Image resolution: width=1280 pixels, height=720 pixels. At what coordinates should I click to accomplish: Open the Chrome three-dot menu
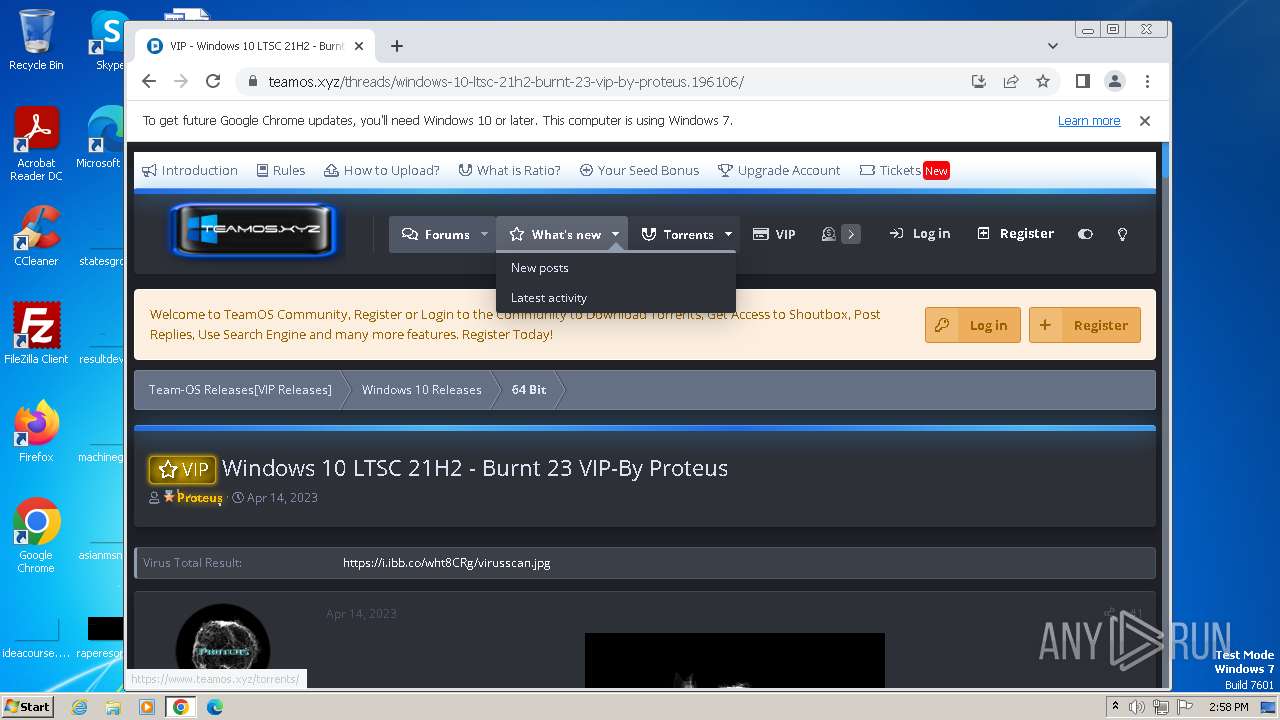(x=1147, y=81)
